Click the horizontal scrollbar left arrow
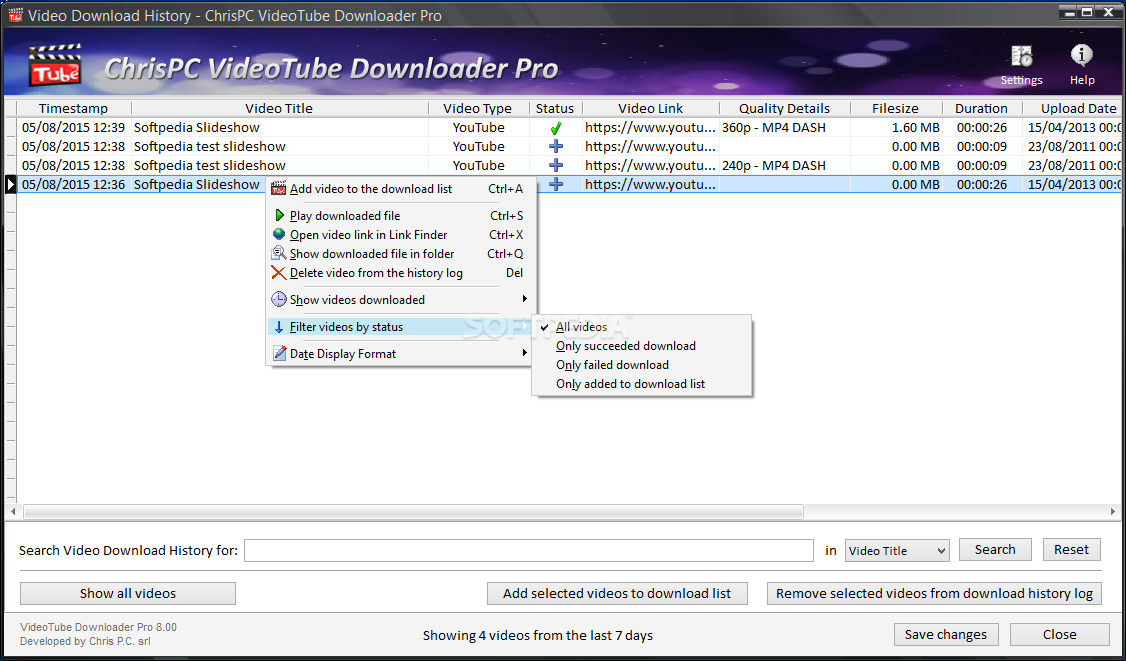1126x661 pixels. (13, 512)
